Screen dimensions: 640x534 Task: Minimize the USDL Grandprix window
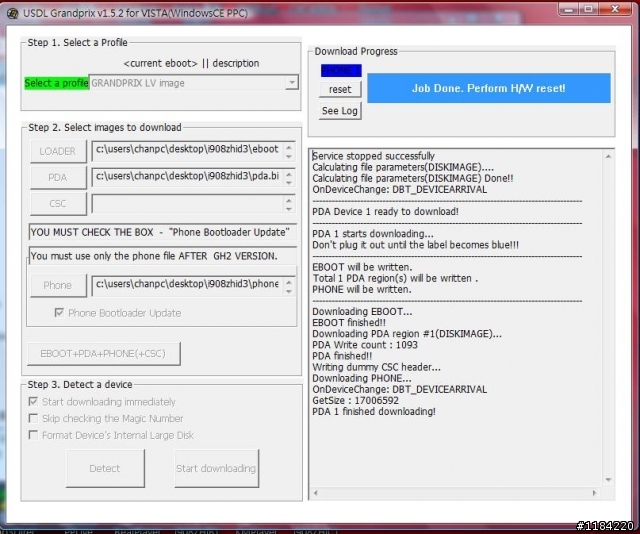569,9
